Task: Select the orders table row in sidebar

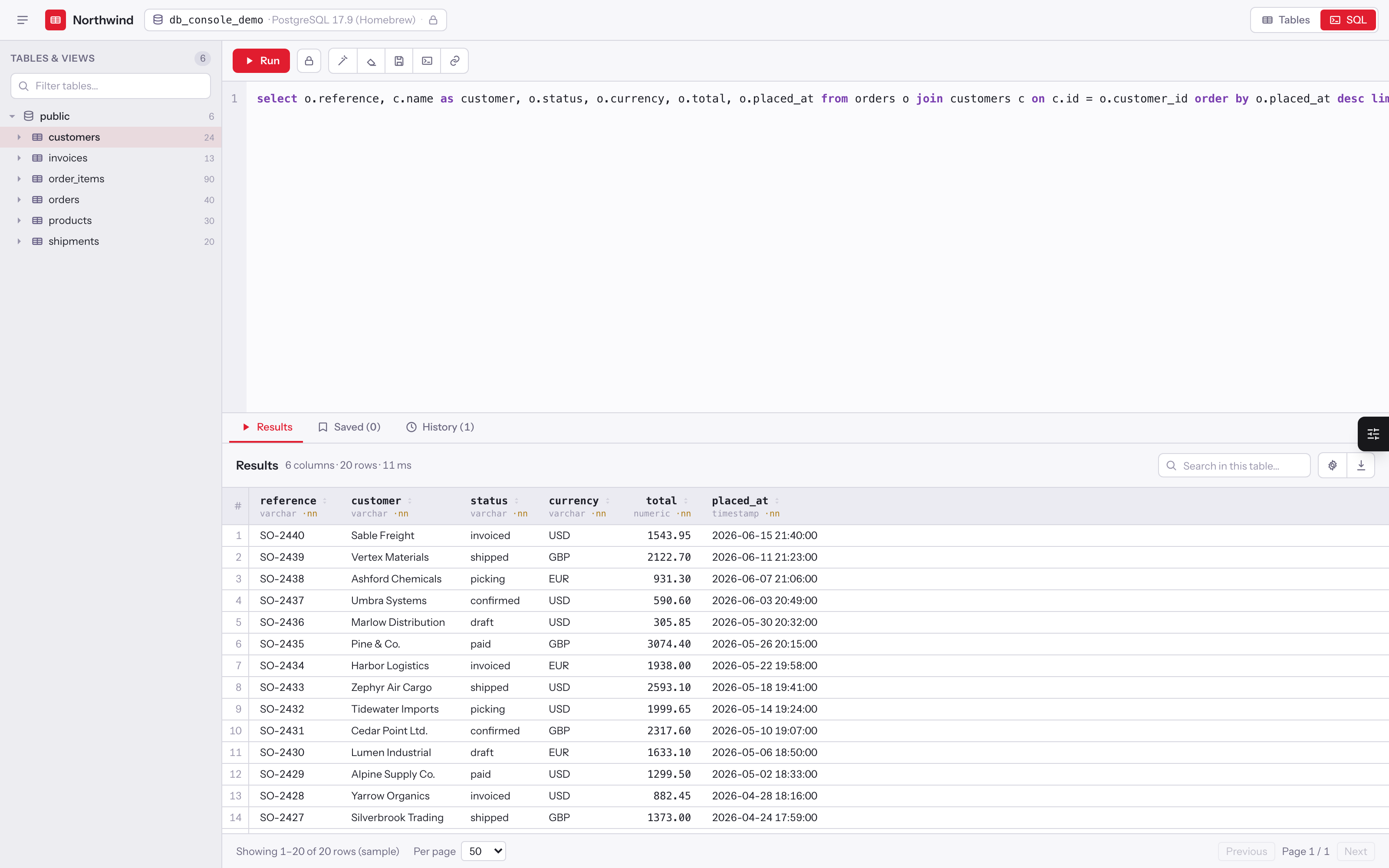Action: (111, 200)
